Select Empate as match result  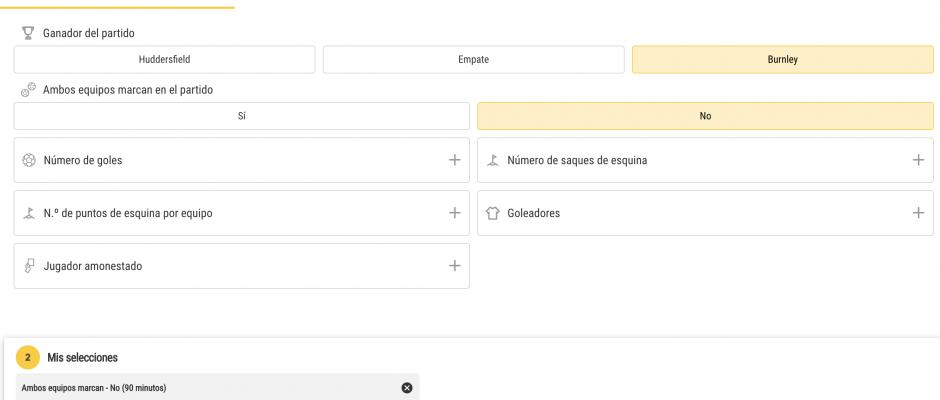[474, 59]
